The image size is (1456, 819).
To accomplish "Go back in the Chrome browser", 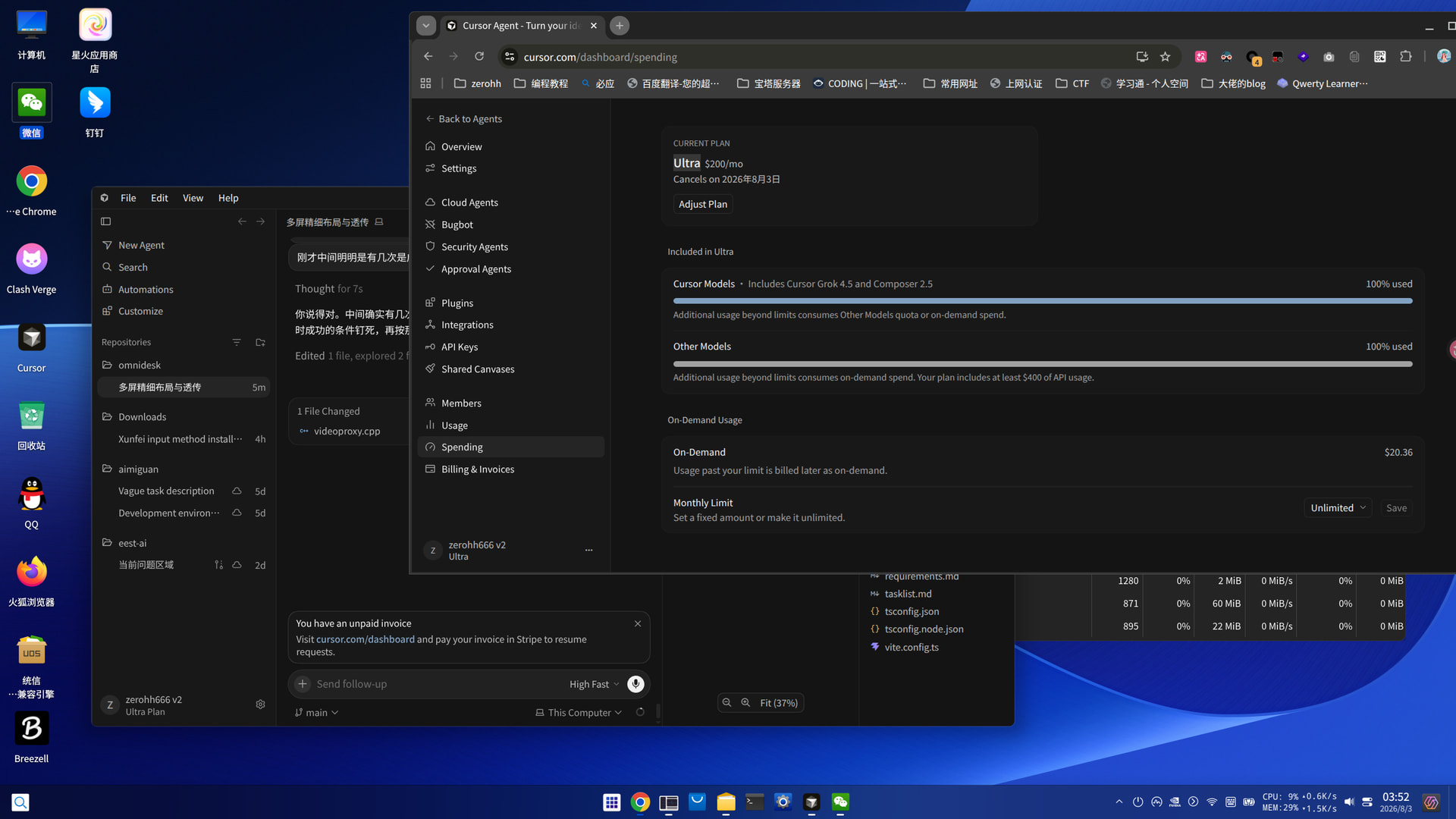I will click(428, 57).
